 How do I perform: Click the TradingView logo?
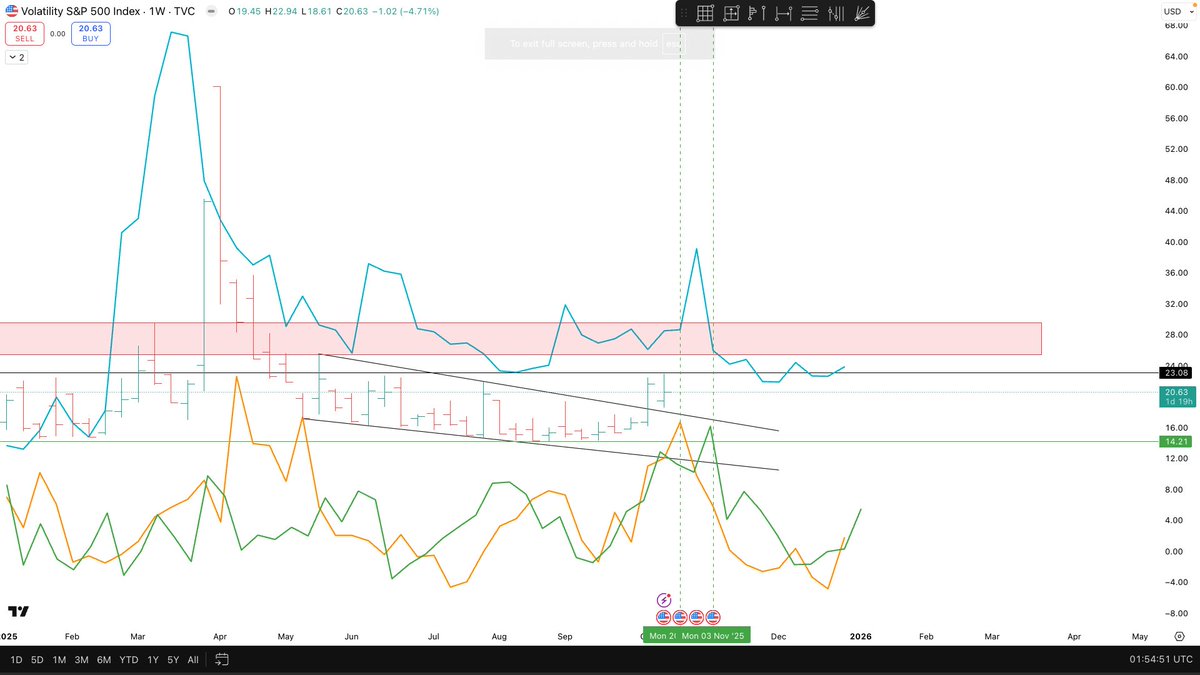pos(18,612)
